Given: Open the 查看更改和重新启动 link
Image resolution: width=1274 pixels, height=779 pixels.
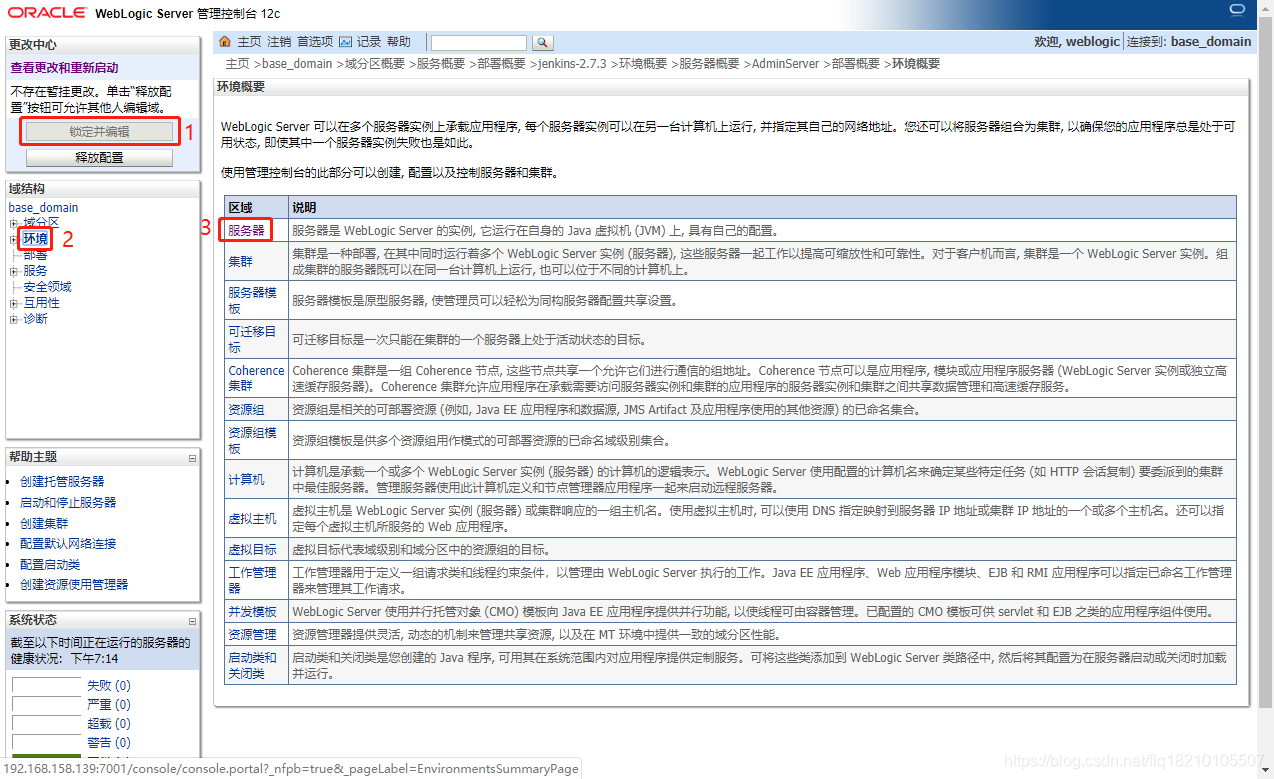Looking at the screenshot, I should [64, 68].
